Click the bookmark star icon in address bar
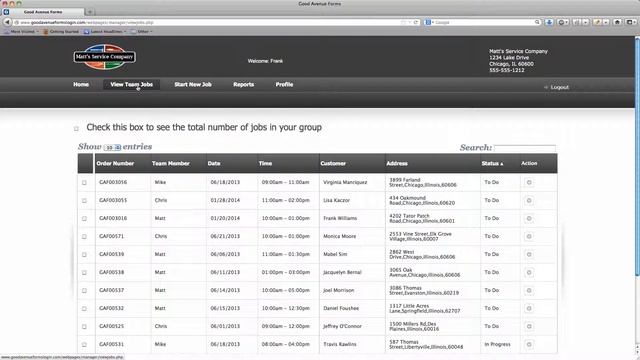Image resolution: width=640 pixels, height=360 pixels. [403, 22]
